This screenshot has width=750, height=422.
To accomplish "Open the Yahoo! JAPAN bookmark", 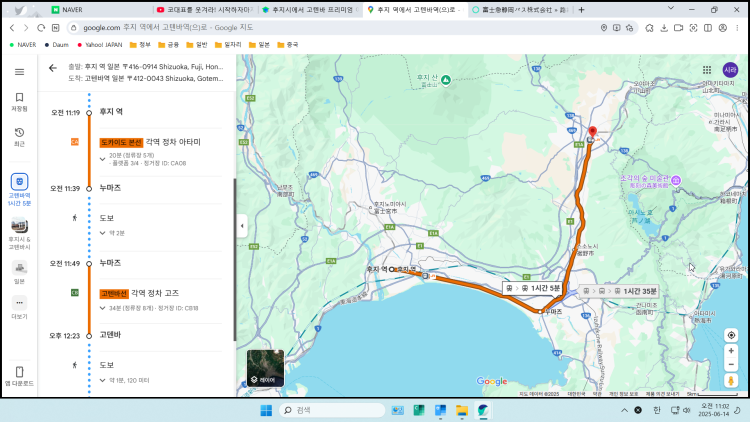I will tap(99, 44).
